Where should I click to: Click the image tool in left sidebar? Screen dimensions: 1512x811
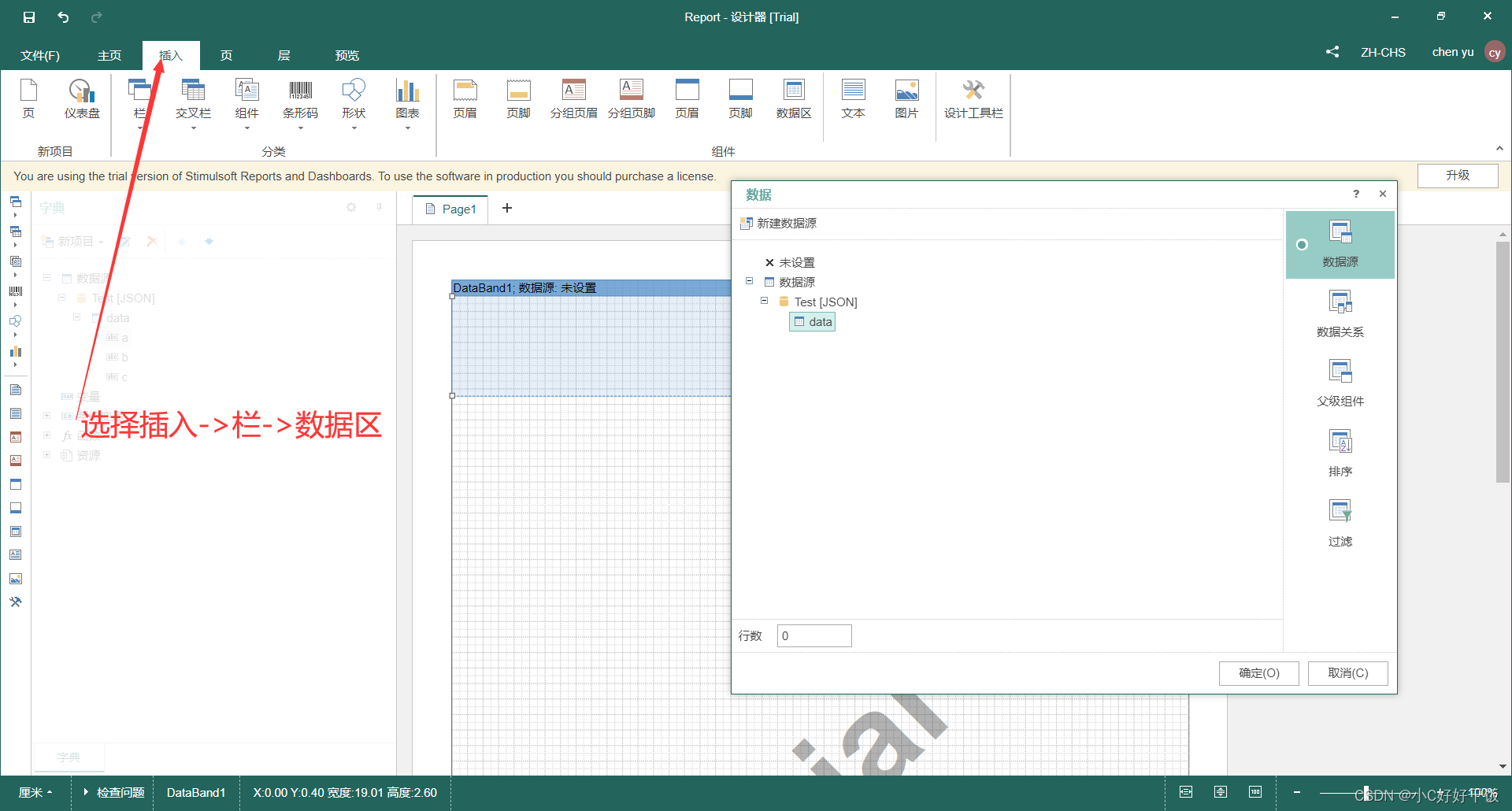[16, 579]
